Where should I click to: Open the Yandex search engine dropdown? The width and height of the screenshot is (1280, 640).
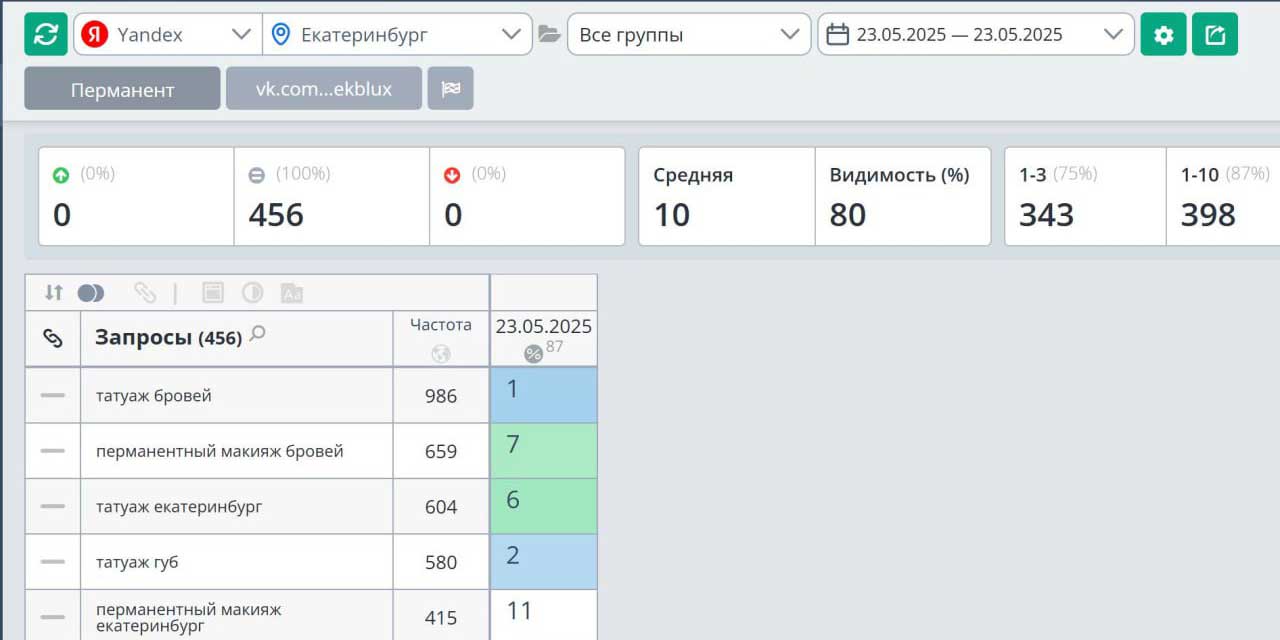pyautogui.click(x=168, y=34)
